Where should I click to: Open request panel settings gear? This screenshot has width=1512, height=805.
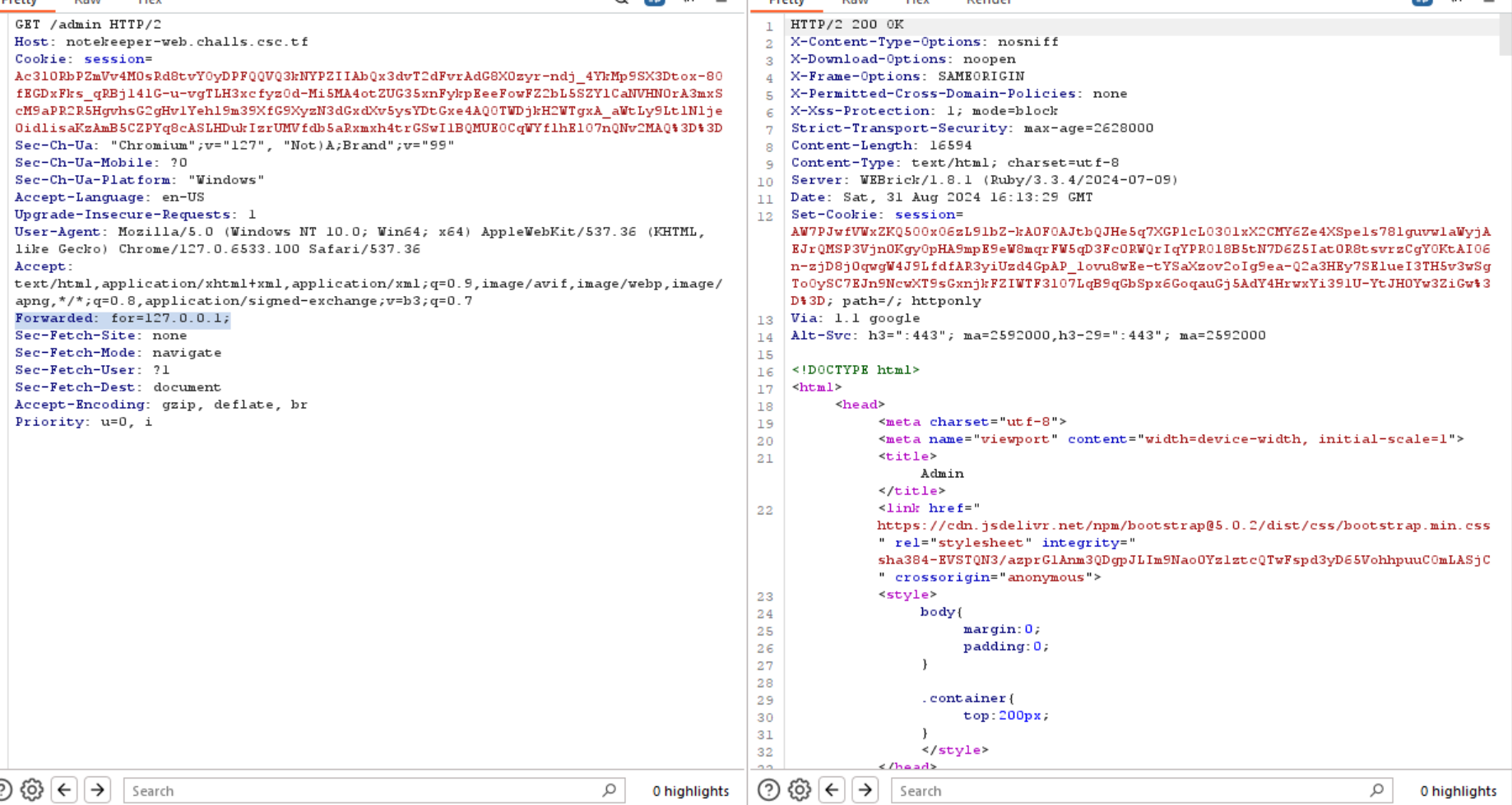tap(31, 790)
